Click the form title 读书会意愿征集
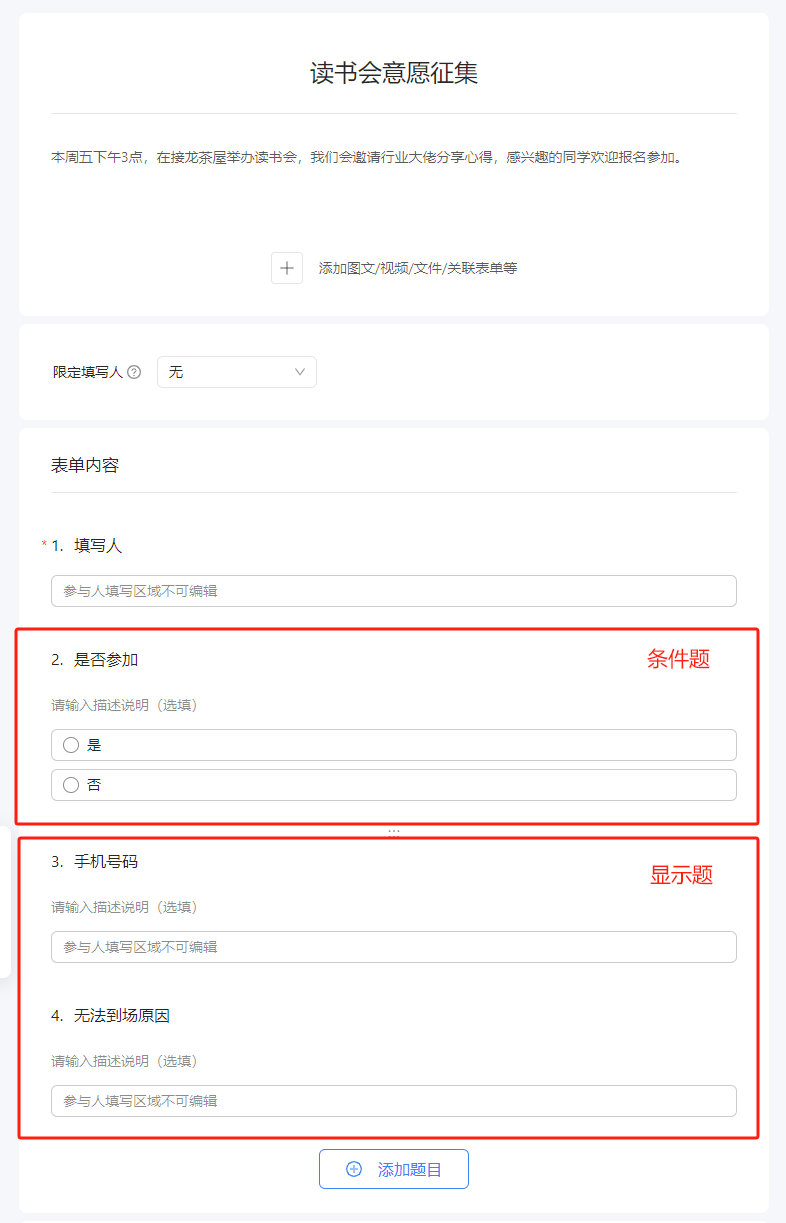The width and height of the screenshot is (786, 1223). 394,73
